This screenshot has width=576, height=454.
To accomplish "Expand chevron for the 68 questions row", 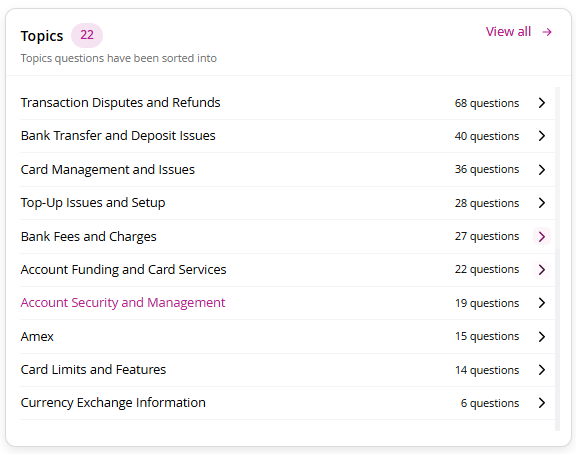I will point(542,103).
